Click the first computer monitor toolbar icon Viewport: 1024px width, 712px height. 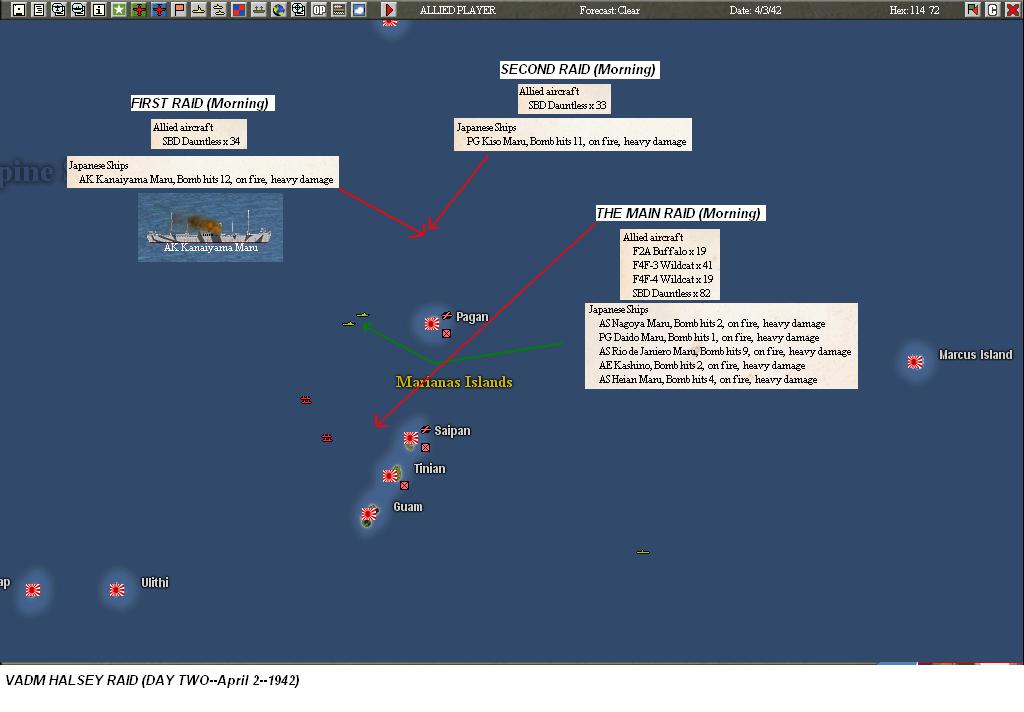click(59, 10)
